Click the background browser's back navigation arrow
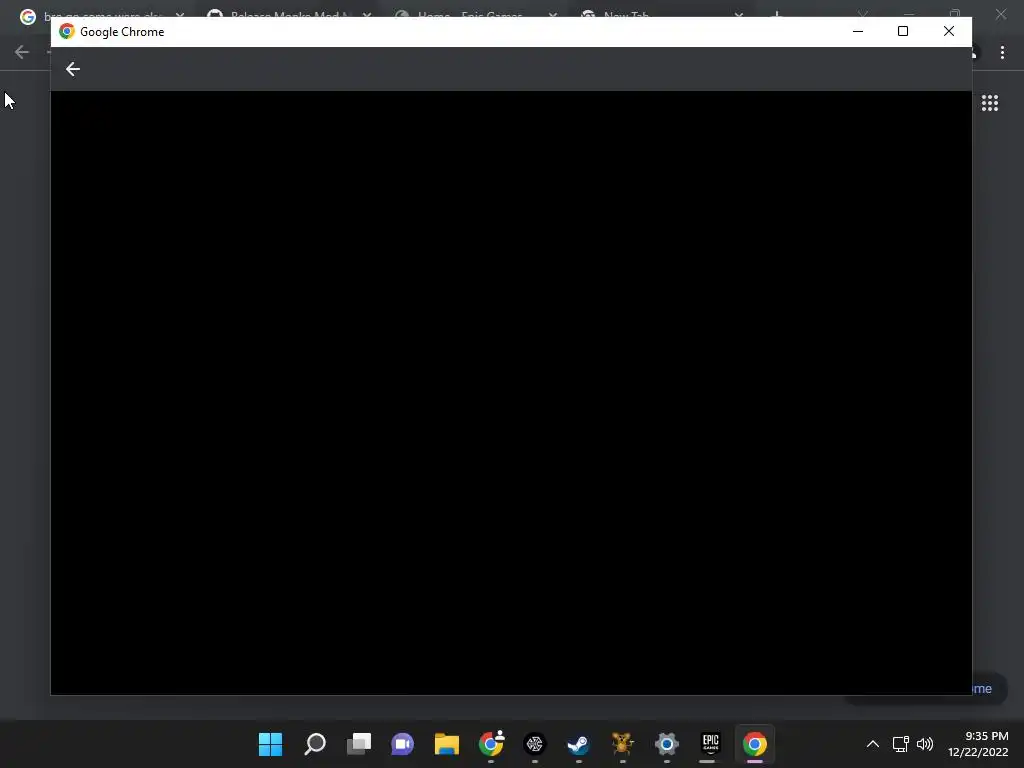Screen dimensions: 1024x768 22,52
